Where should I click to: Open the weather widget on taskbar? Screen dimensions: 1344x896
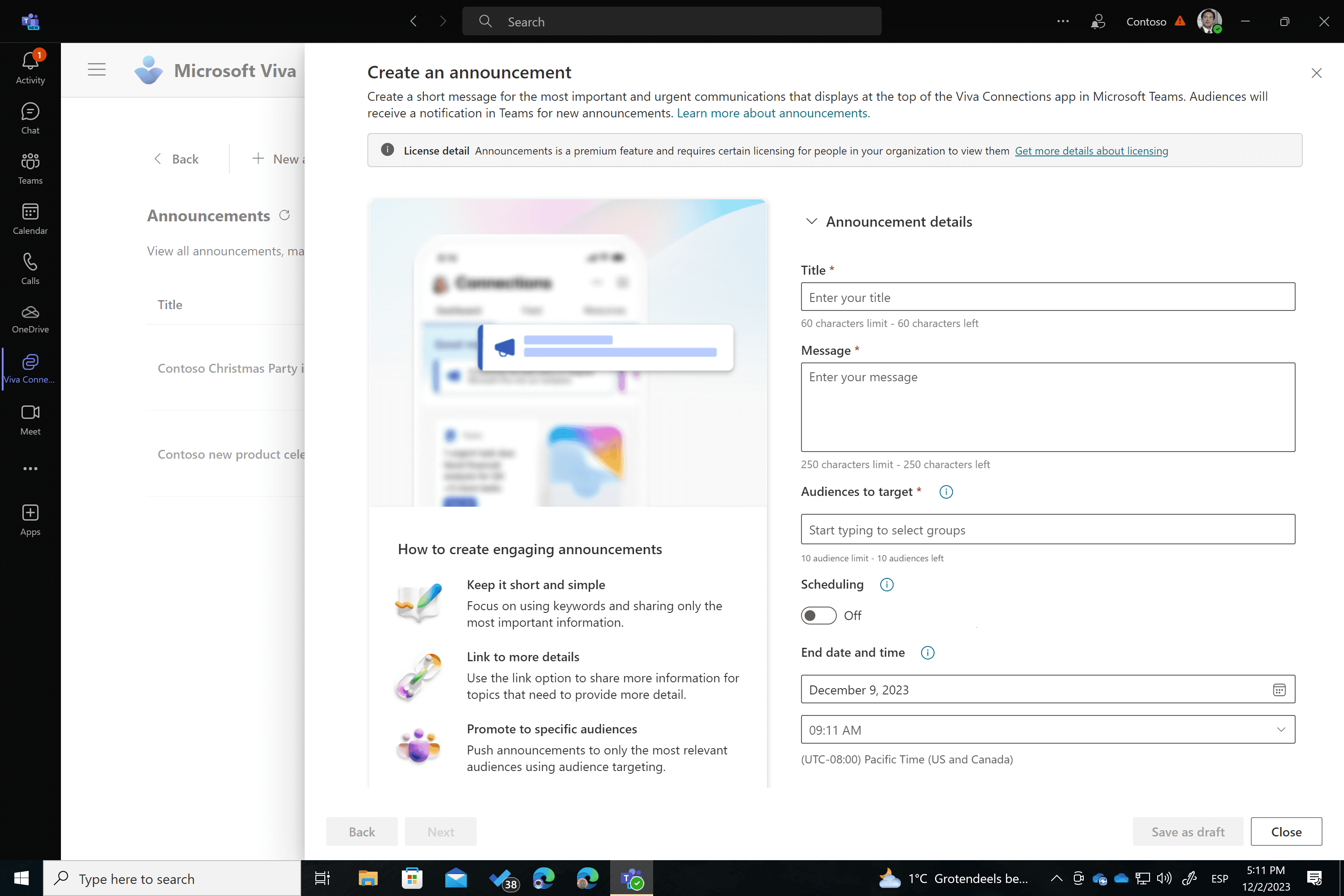(x=952, y=878)
